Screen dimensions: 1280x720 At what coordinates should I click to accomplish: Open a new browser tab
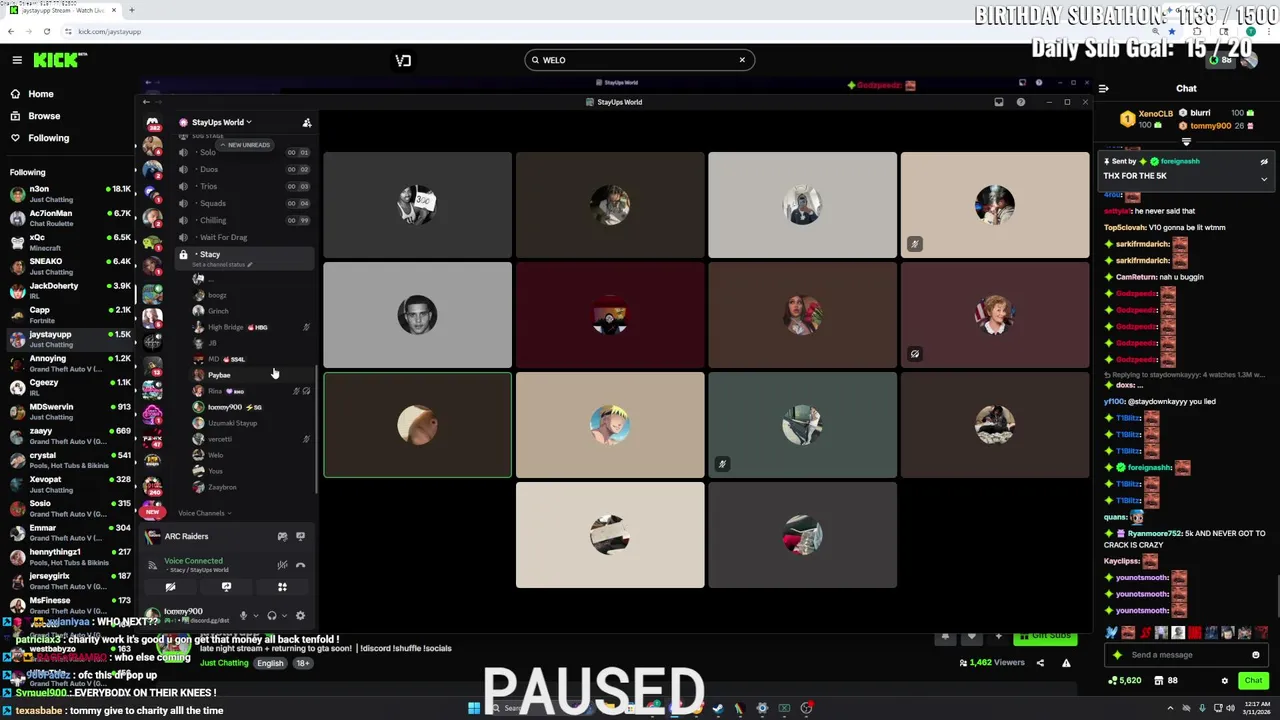(x=131, y=10)
